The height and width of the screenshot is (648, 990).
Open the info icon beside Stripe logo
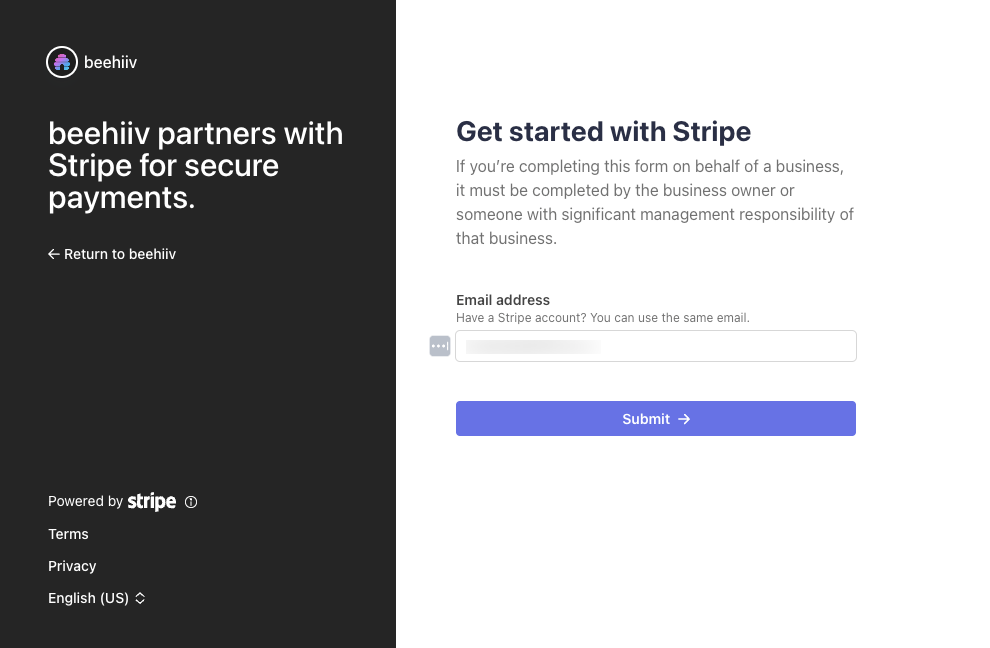point(191,502)
